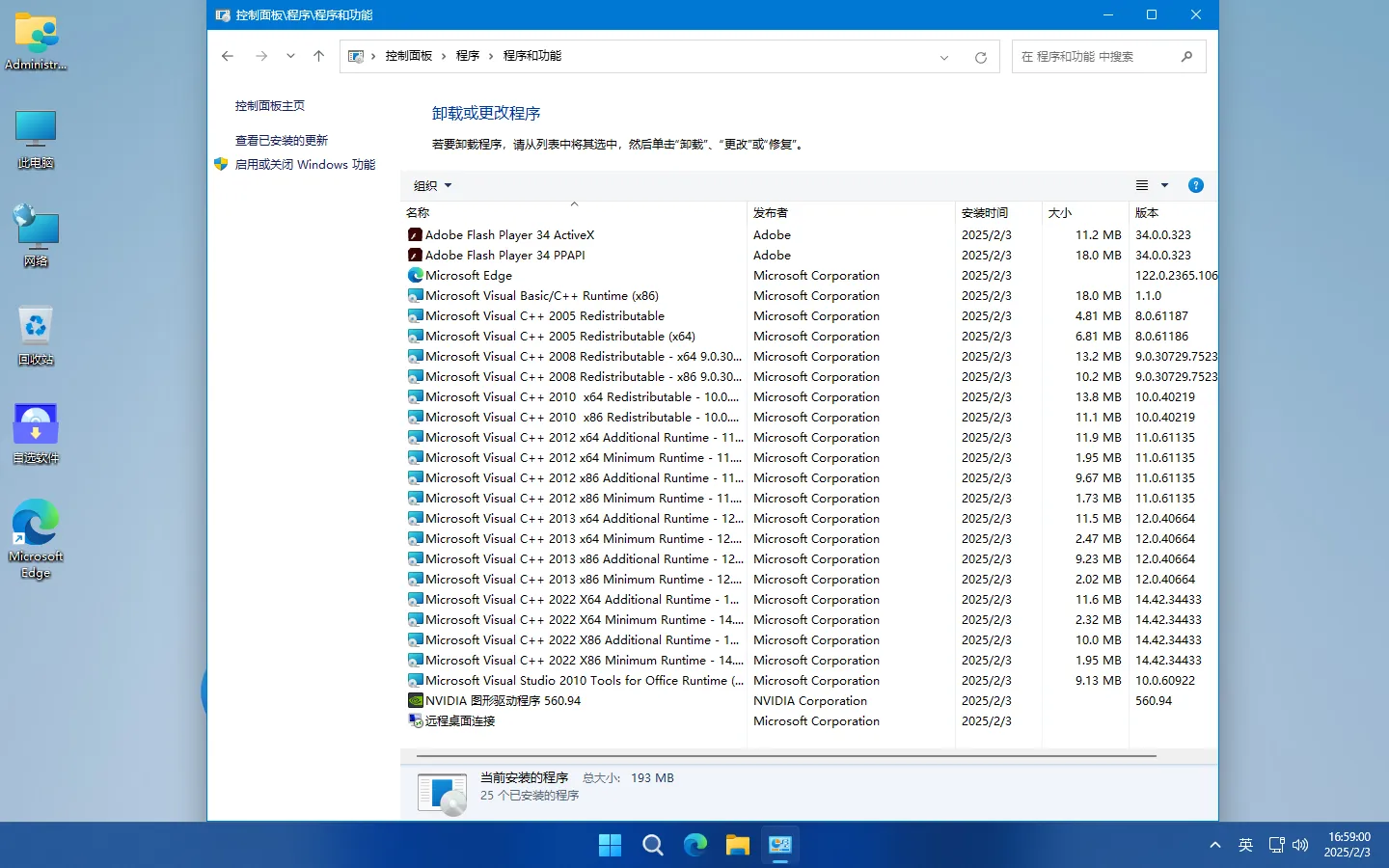Open 启用或关闭 Windows 功能 link
The image size is (1389, 868).
pyautogui.click(x=305, y=165)
